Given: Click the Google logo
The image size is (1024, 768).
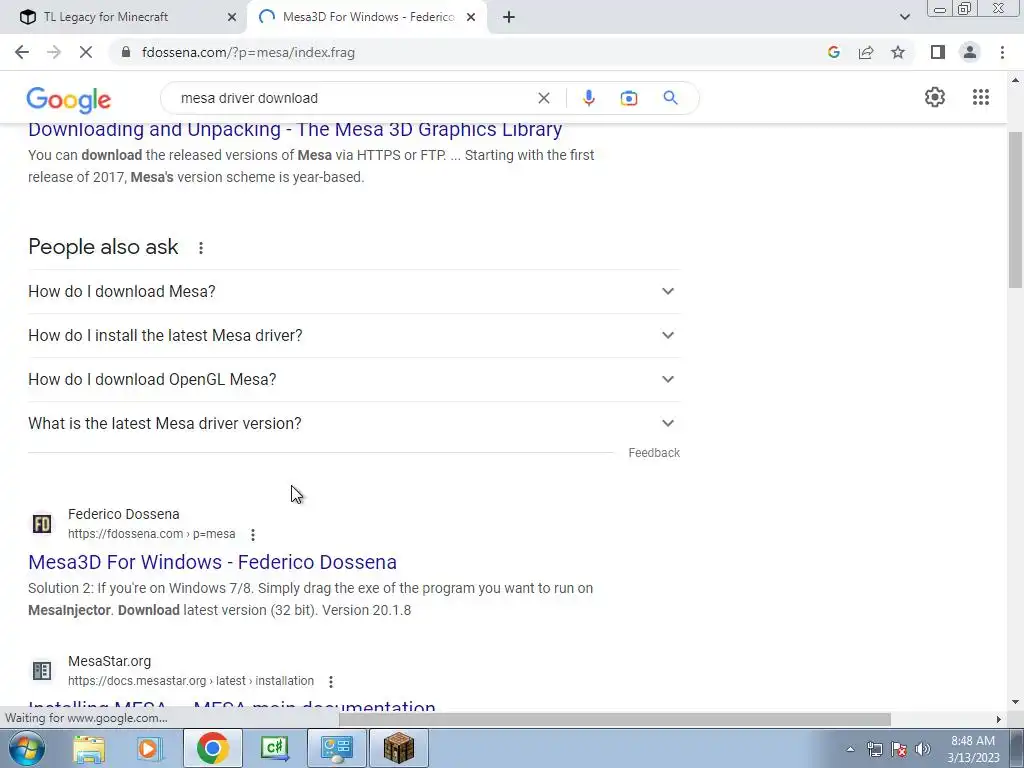Looking at the screenshot, I should (x=69, y=100).
